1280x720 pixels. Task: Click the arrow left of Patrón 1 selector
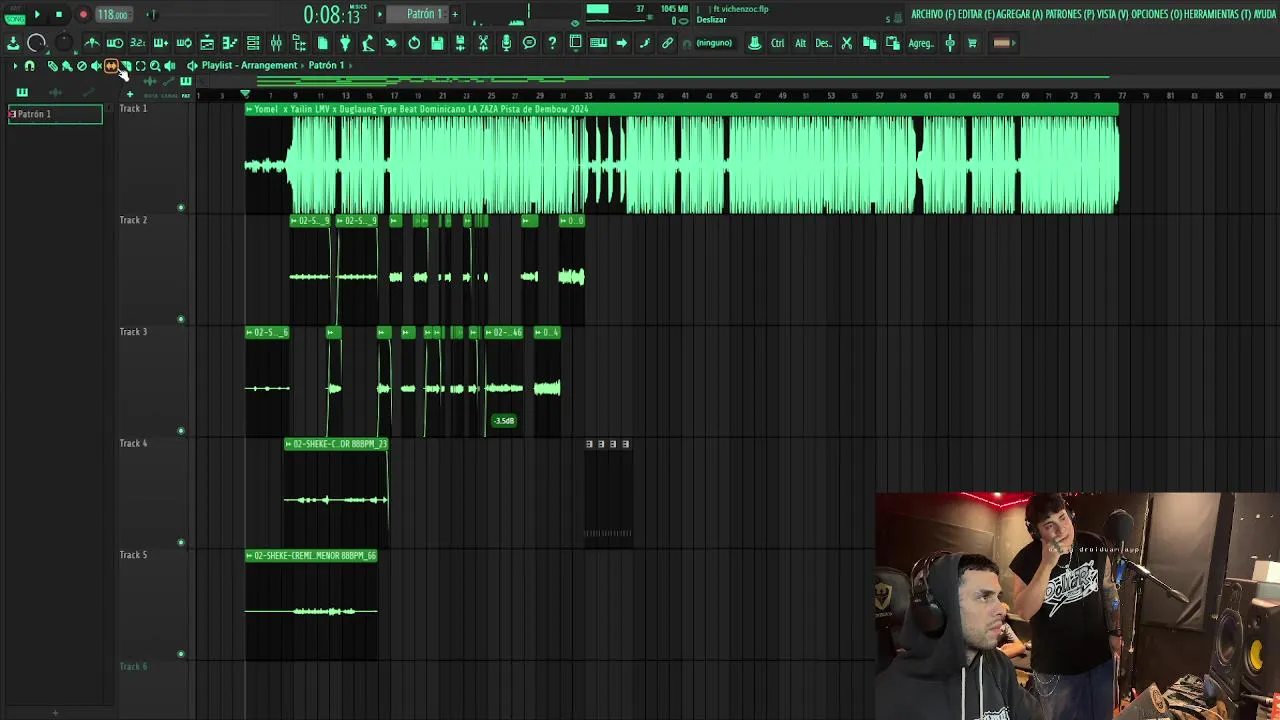click(x=379, y=14)
